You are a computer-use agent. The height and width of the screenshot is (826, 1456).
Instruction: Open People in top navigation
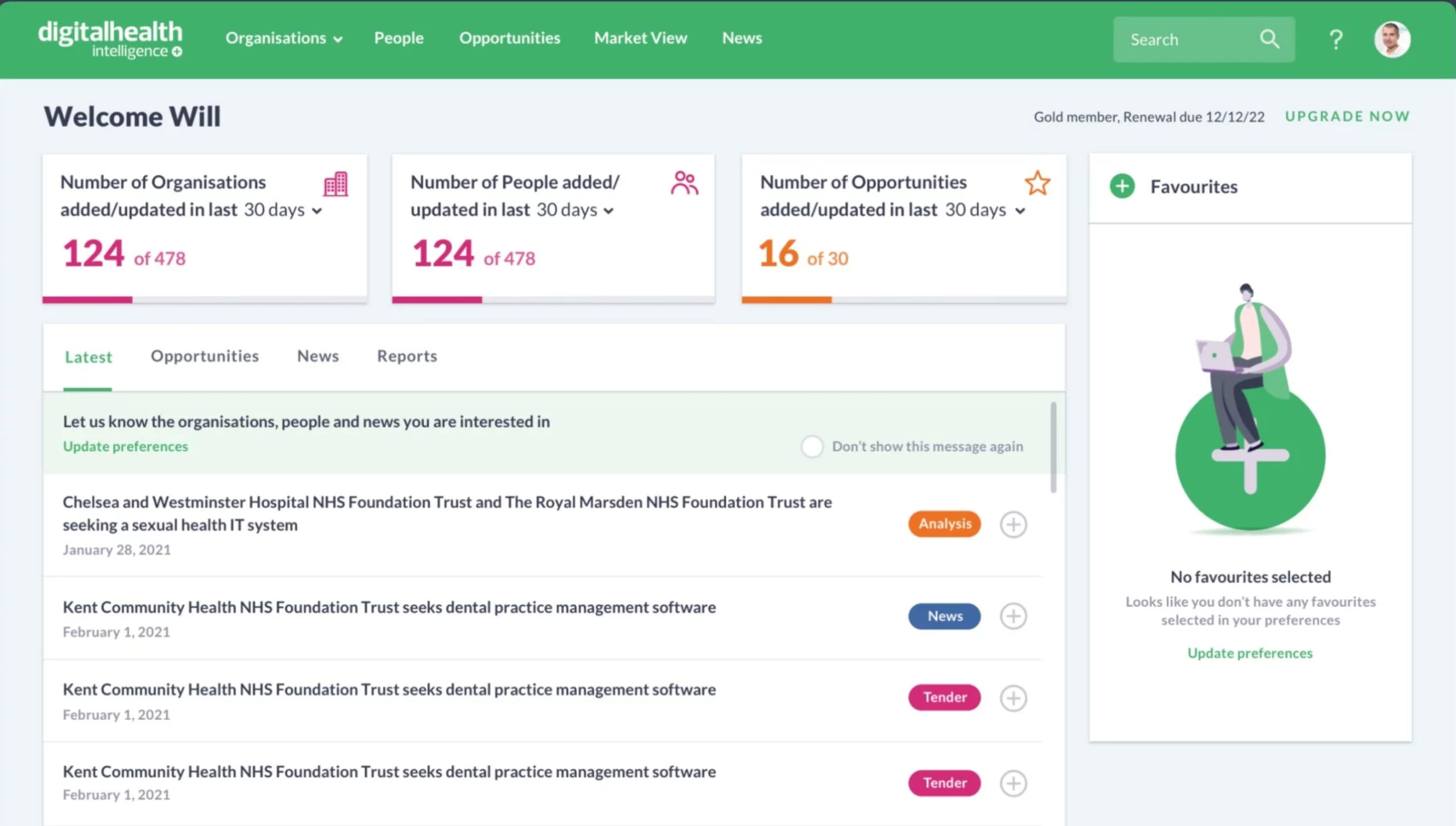(399, 38)
